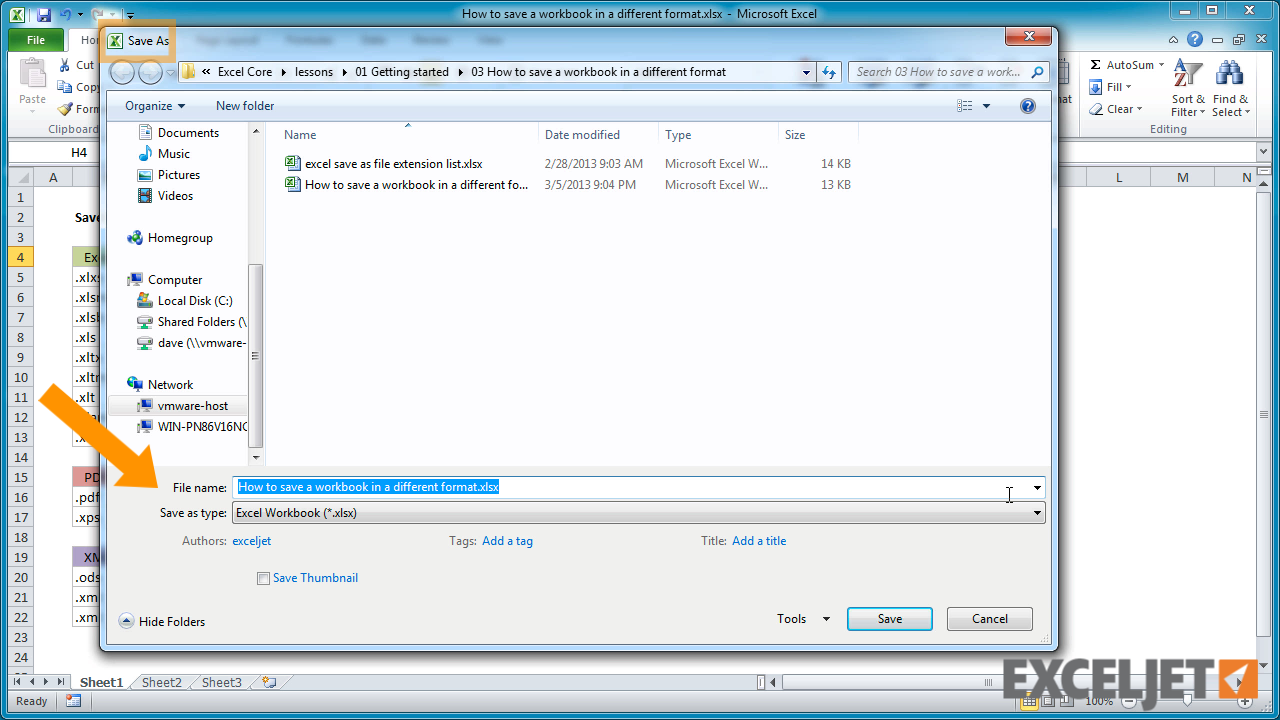Open the Organize dropdown menu
Image resolution: width=1280 pixels, height=720 pixels.
[x=155, y=106]
